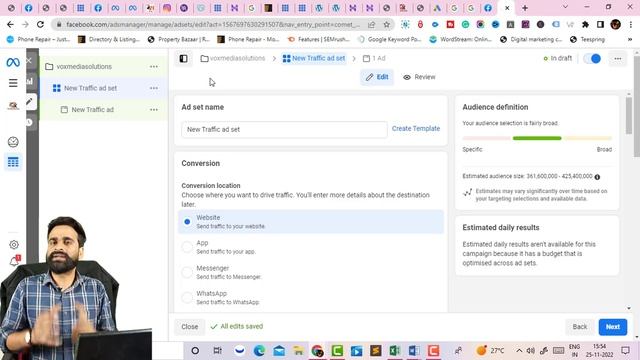The width and height of the screenshot is (640, 360).
Task: Open options for New Traffic ad
Action: pos(153,110)
